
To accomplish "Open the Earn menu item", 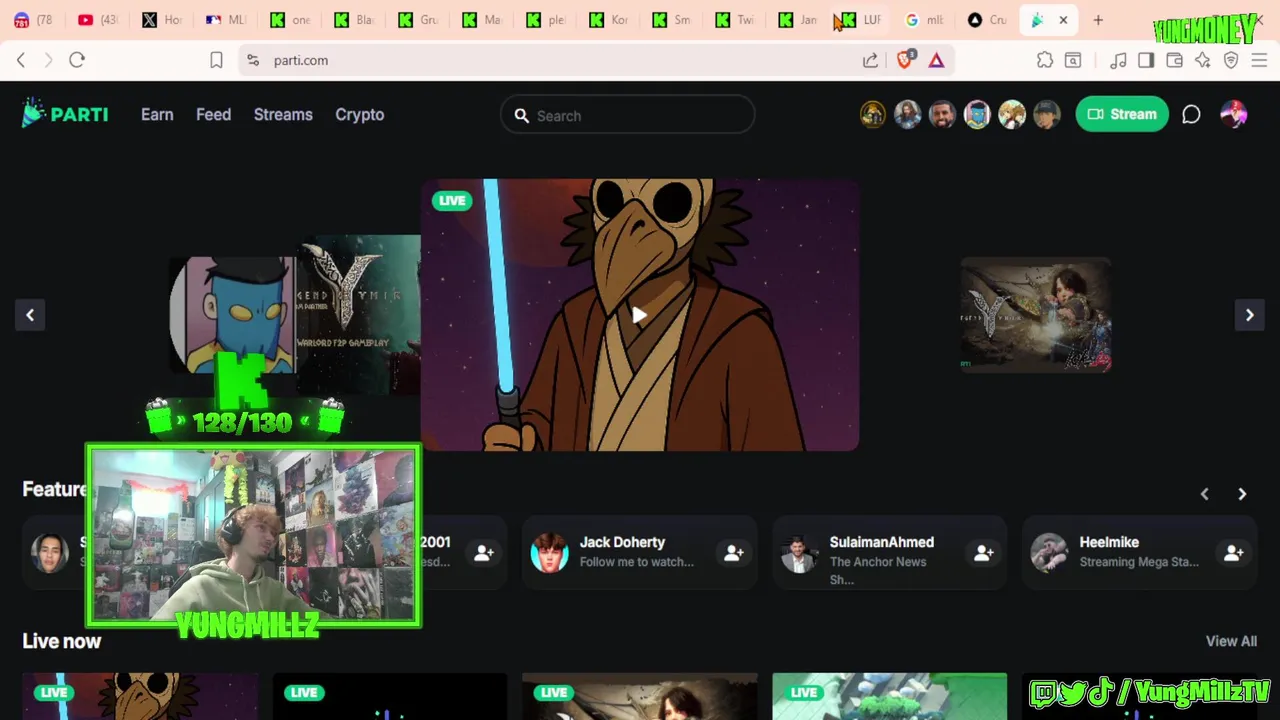I will tap(157, 114).
